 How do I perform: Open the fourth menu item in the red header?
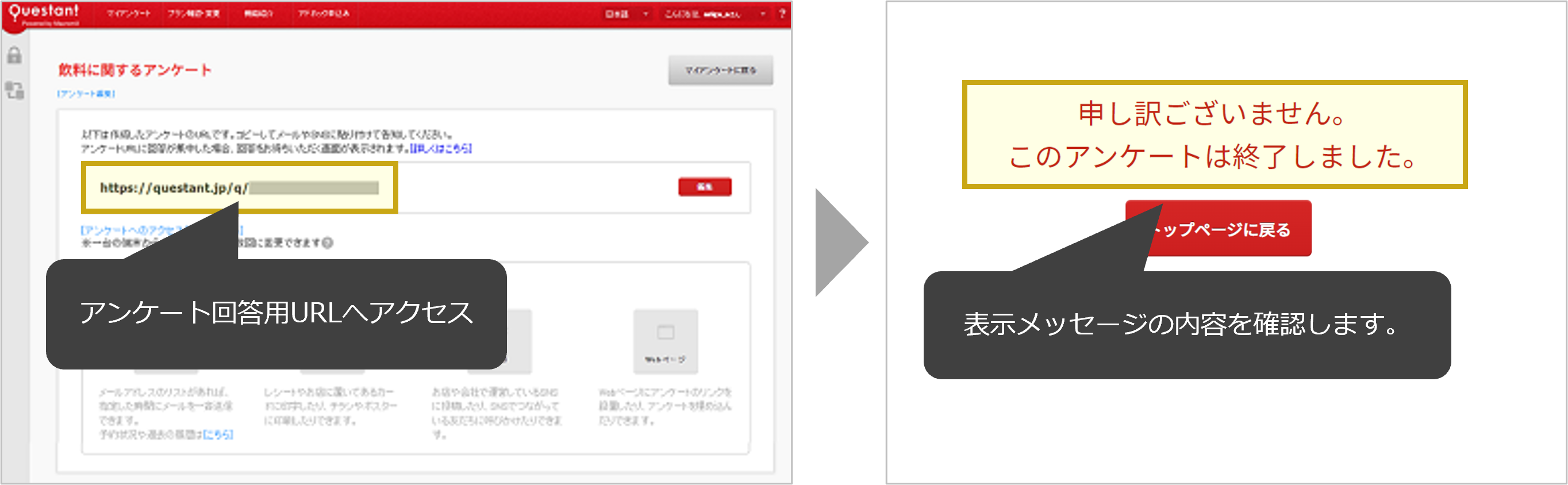click(323, 13)
